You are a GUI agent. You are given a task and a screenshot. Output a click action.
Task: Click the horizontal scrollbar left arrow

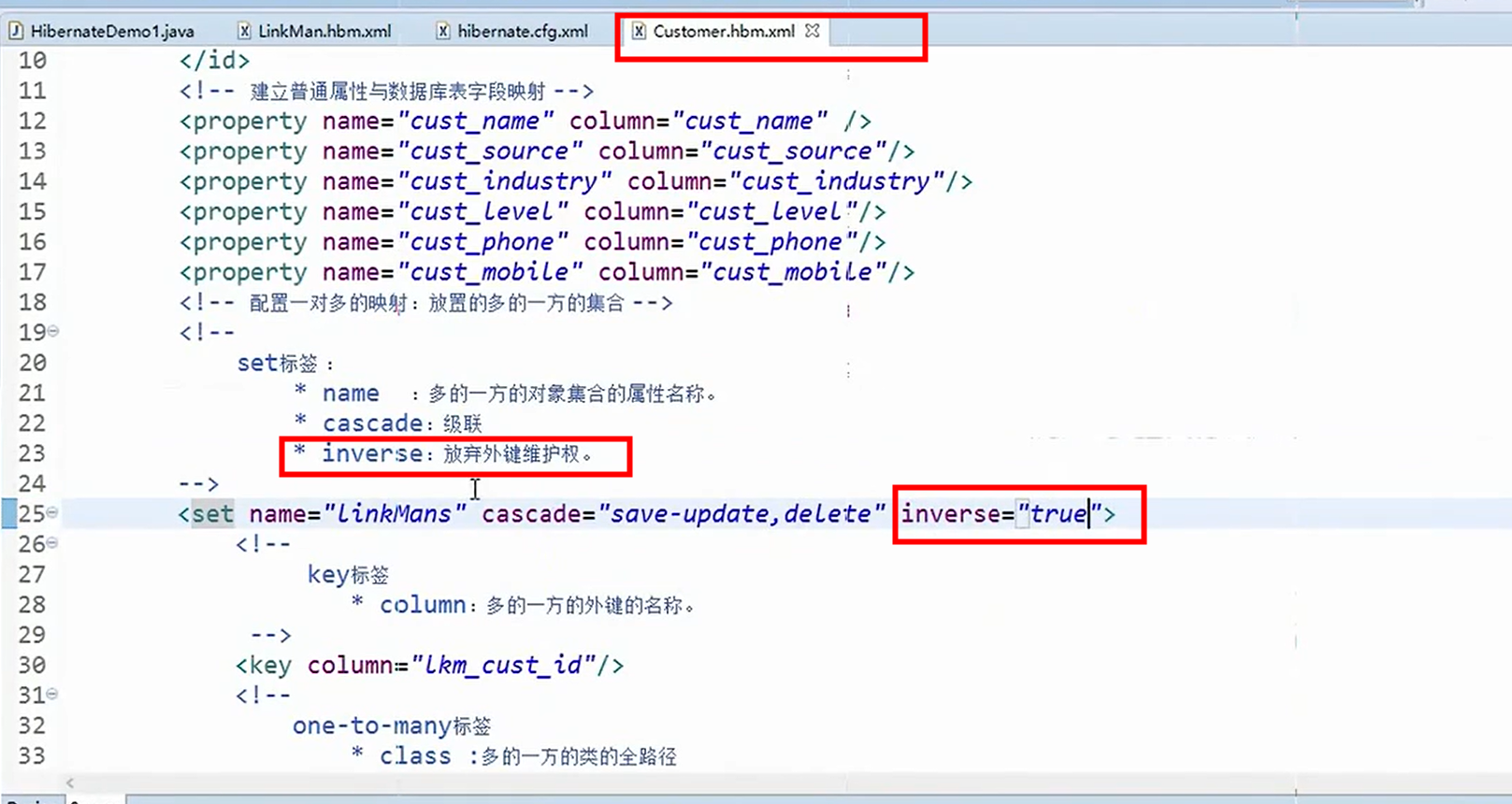click(x=70, y=782)
